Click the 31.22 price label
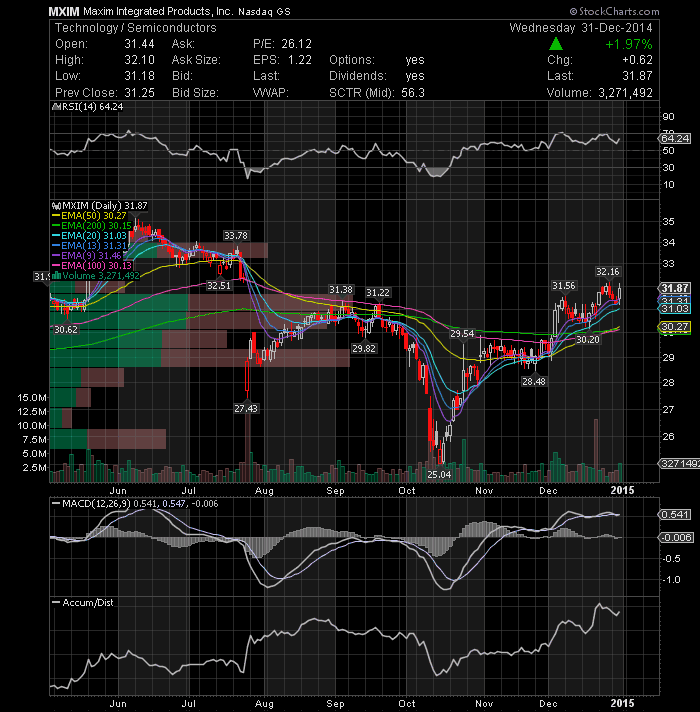The width and height of the screenshot is (700, 712). point(378,293)
